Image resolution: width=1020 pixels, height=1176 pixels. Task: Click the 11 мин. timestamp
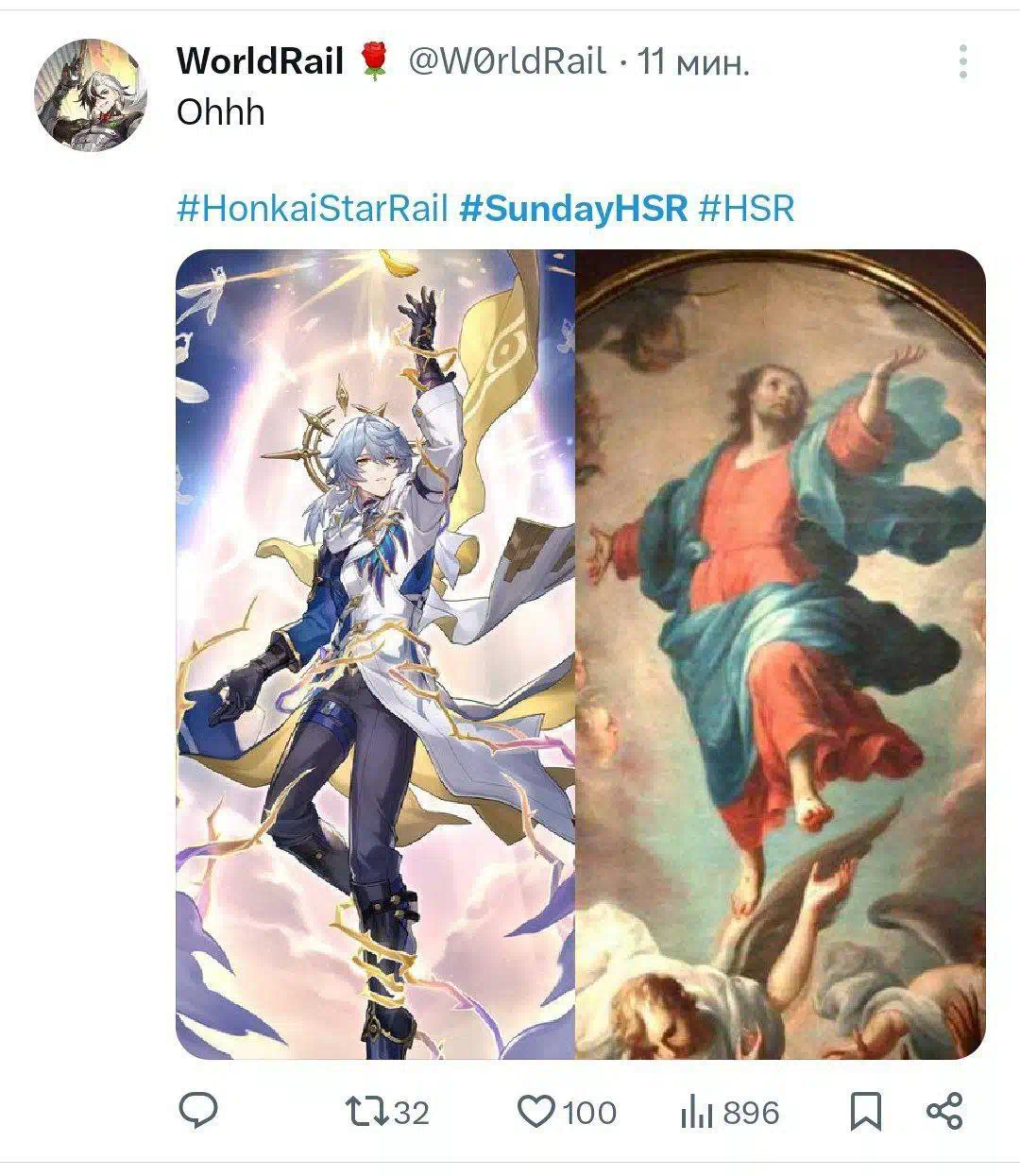click(x=693, y=62)
